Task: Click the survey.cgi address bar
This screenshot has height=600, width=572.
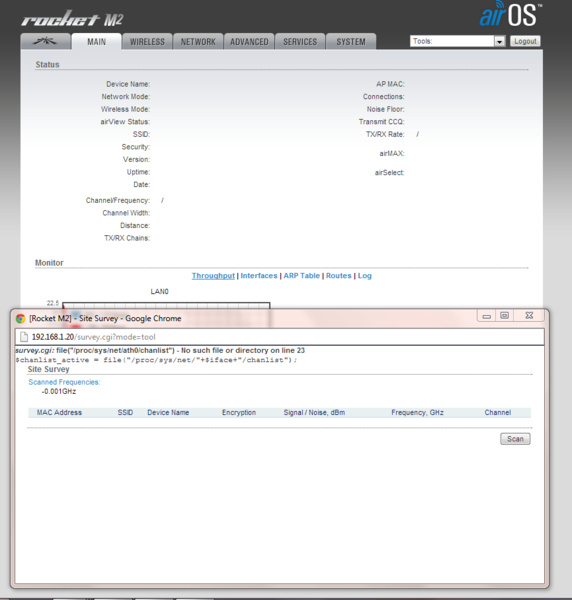Action: pyautogui.click(x=280, y=337)
